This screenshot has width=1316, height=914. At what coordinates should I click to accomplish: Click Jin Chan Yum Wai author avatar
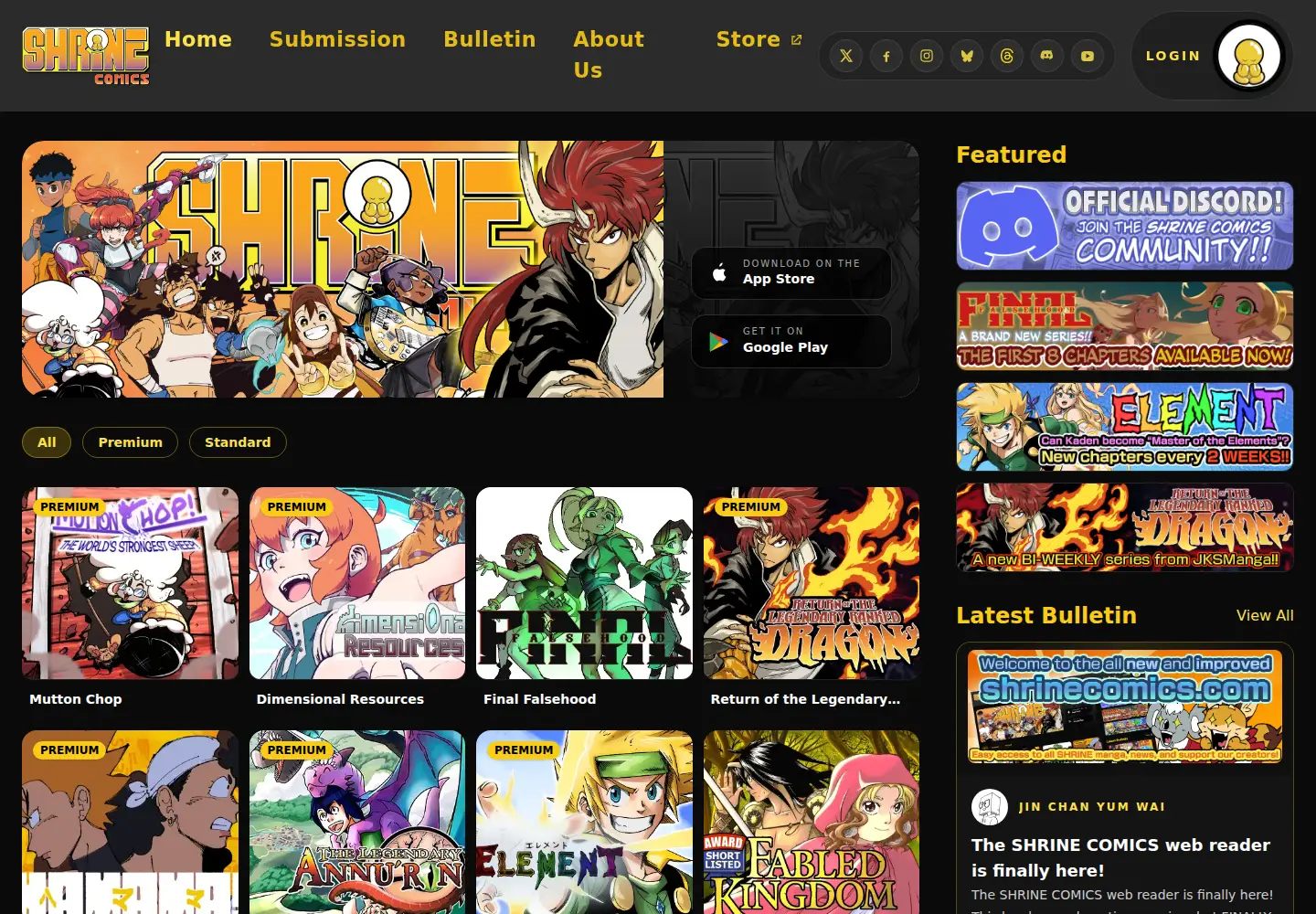(x=990, y=807)
